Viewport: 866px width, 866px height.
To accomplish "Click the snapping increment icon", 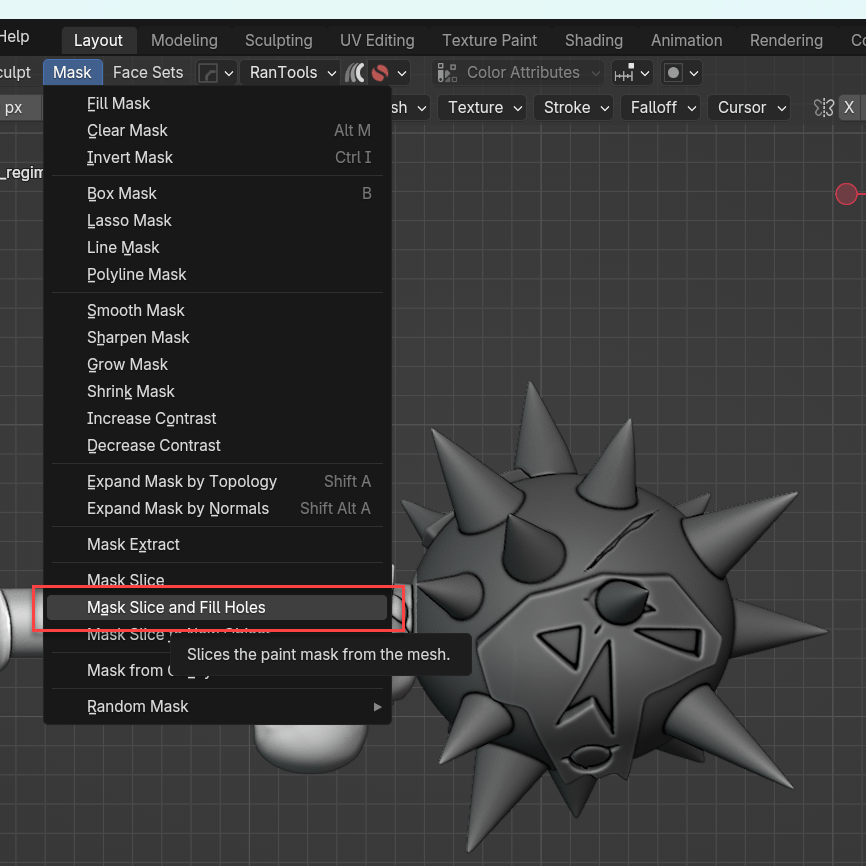I will point(625,73).
